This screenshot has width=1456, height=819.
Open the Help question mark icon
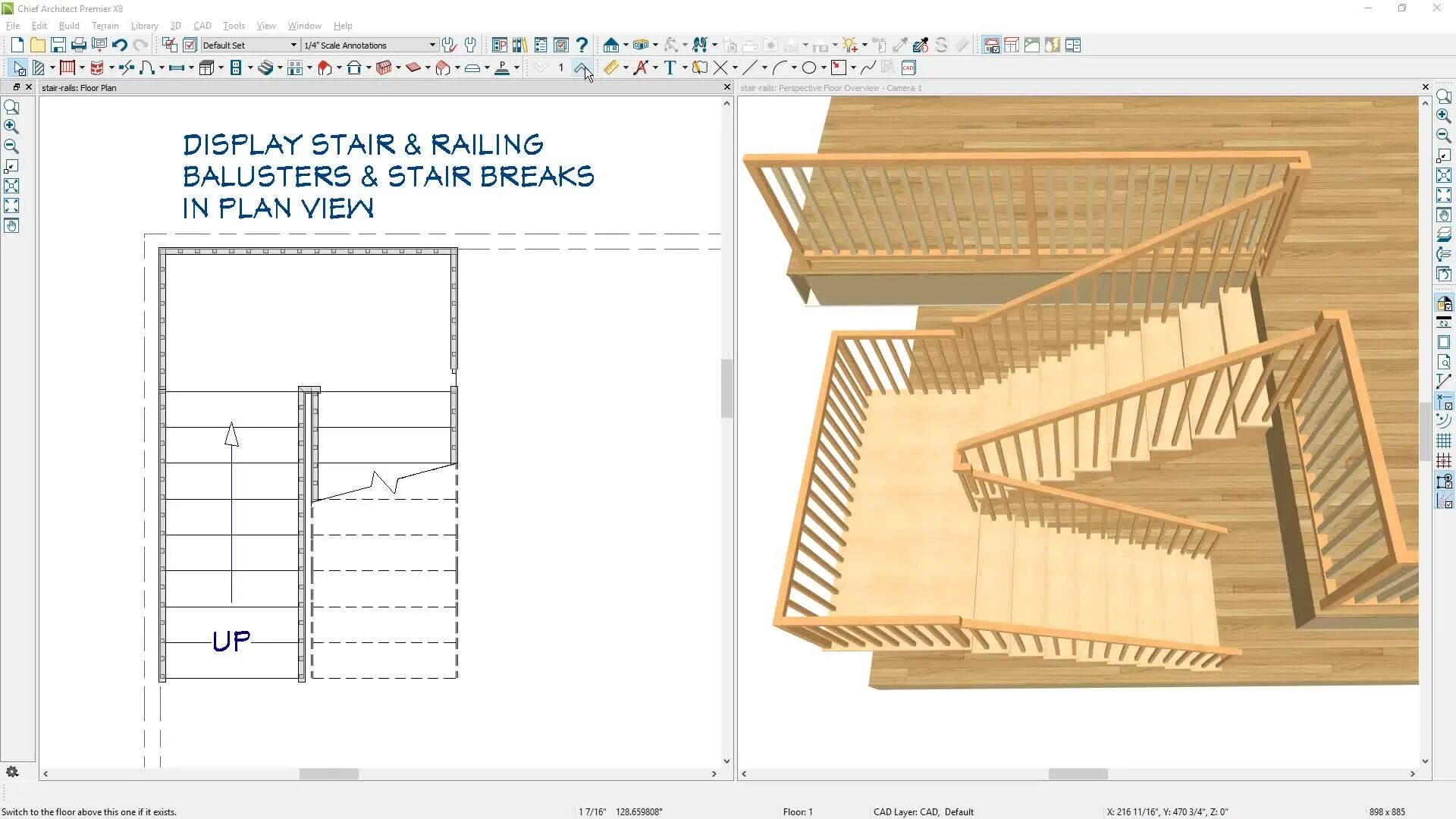click(582, 45)
